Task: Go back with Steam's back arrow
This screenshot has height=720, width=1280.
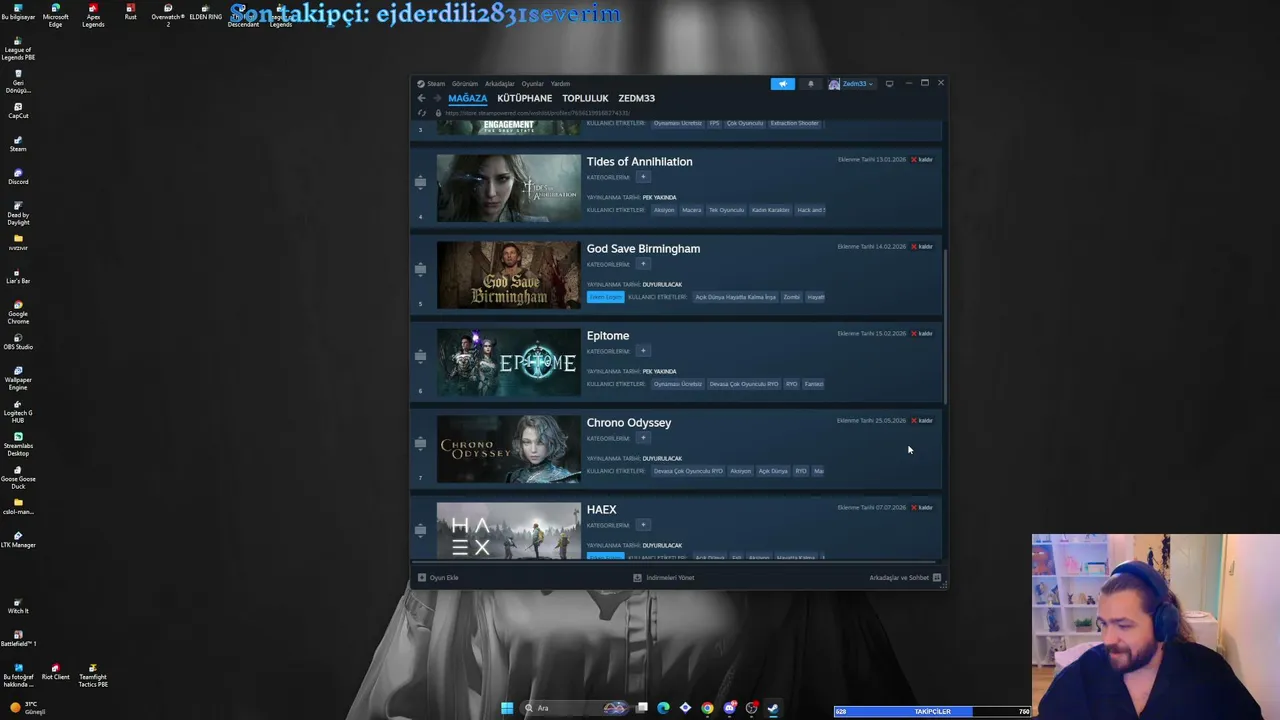Action: (421, 98)
